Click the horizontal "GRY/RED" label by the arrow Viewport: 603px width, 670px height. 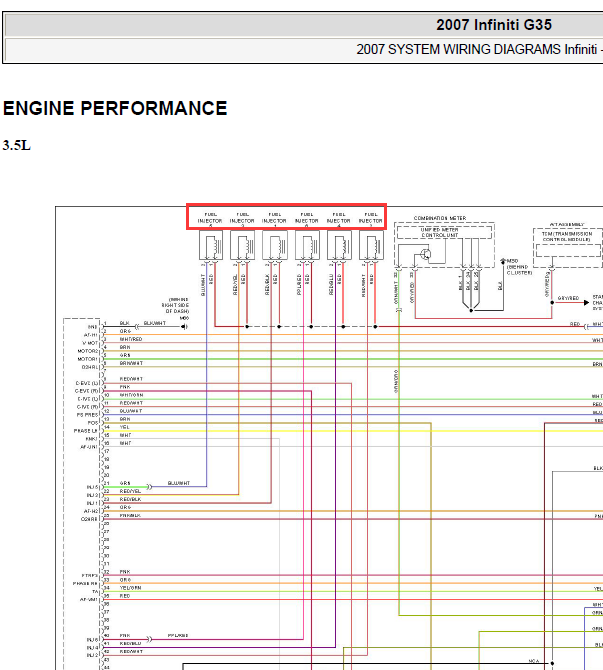(x=568, y=298)
